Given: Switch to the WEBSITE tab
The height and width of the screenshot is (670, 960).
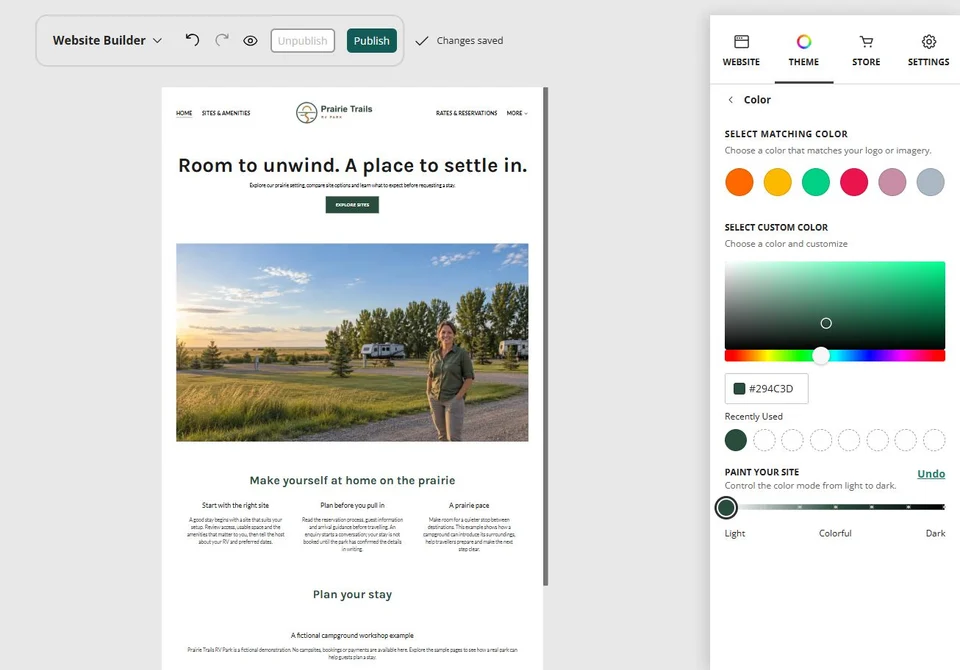Looking at the screenshot, I should coord(741,50).
